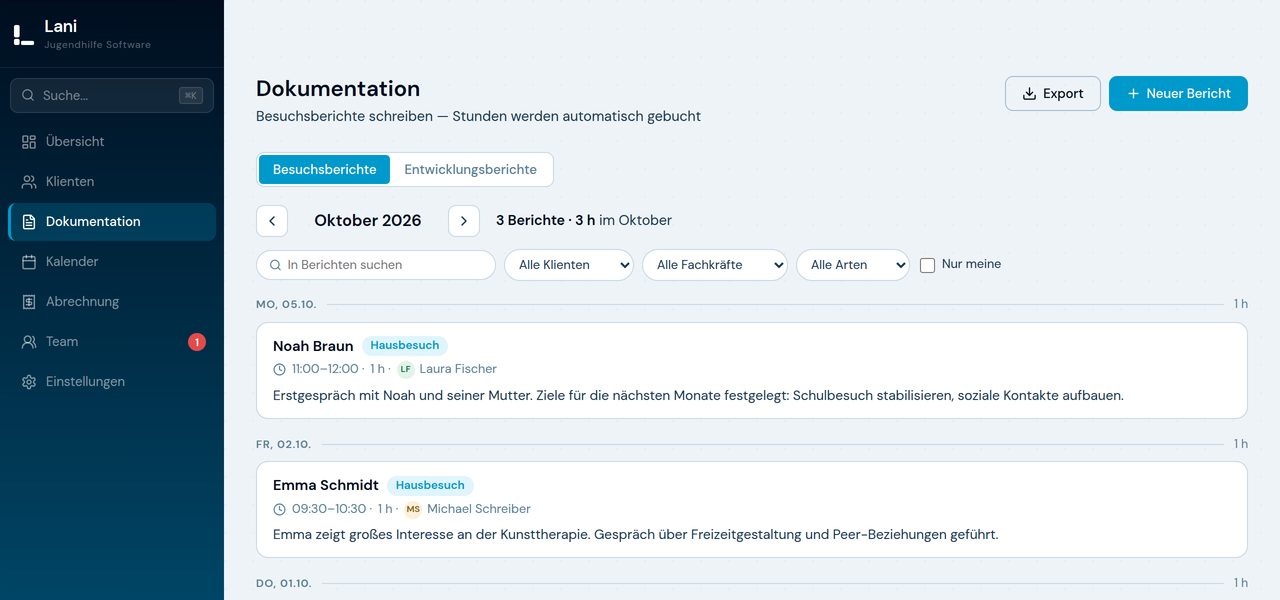Image resolution: width=1280 pixels, height=600 pixels.
Task: Select Dokumentation in the sidebar
Action: (x=112, y=222)
